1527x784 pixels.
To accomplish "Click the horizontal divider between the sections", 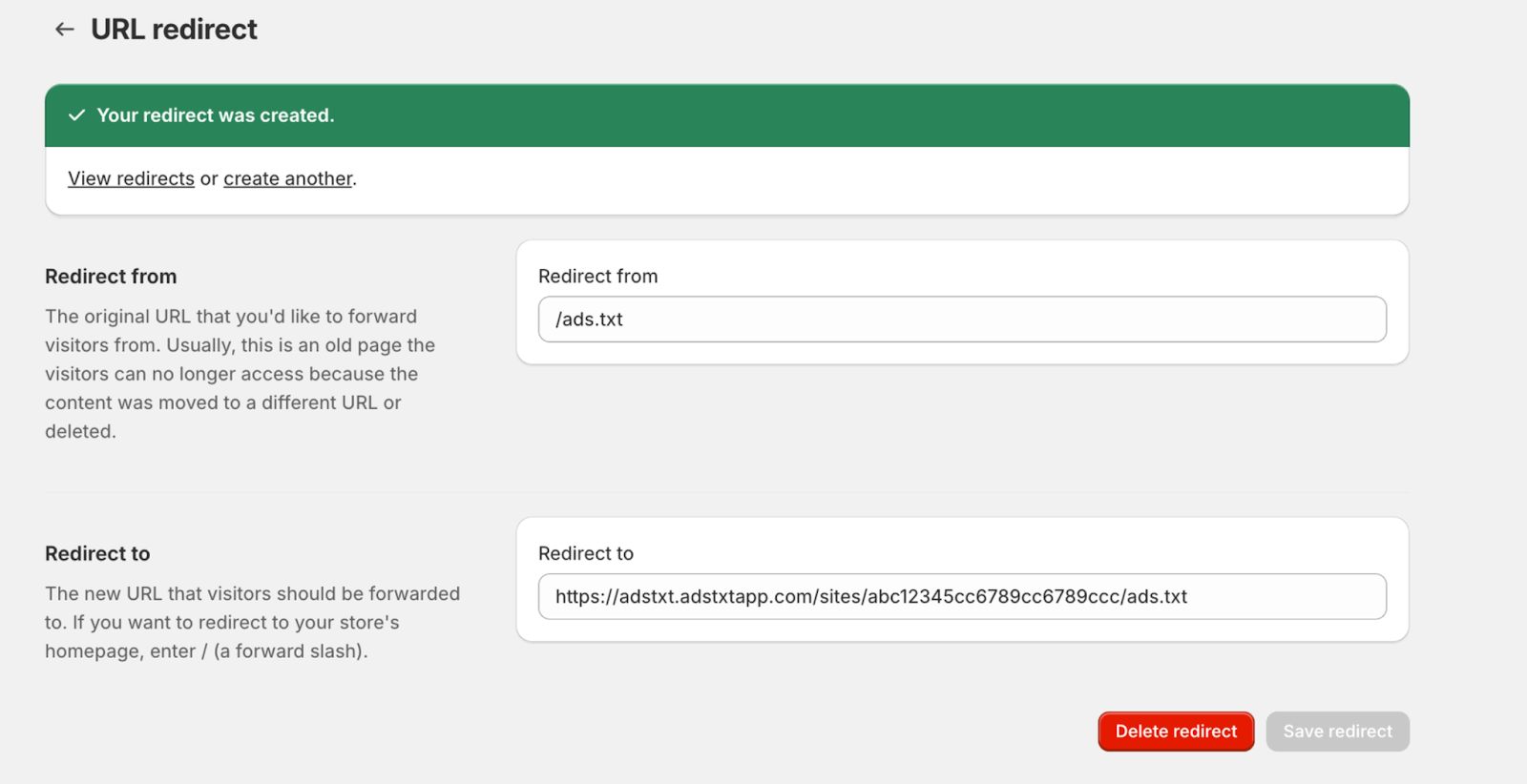I will [x=726, y=492].
